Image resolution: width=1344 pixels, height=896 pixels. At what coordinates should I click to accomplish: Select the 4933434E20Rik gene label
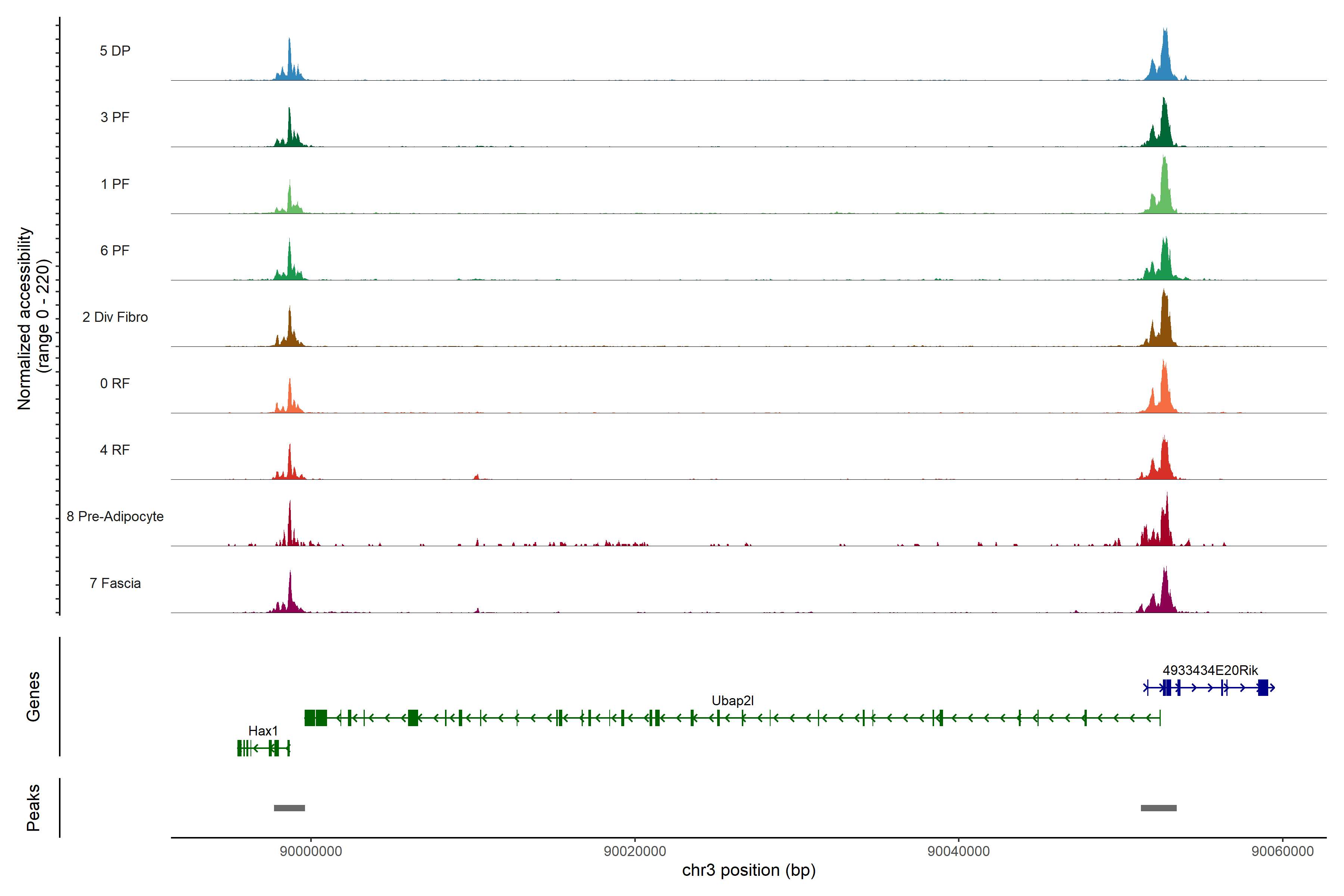coord(1210,670)
